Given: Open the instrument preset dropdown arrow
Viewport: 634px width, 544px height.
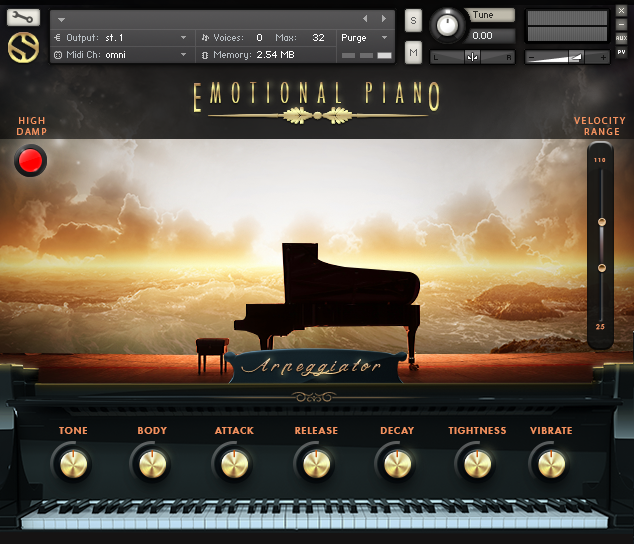Looking at the screenshot, I should (61, 19).
